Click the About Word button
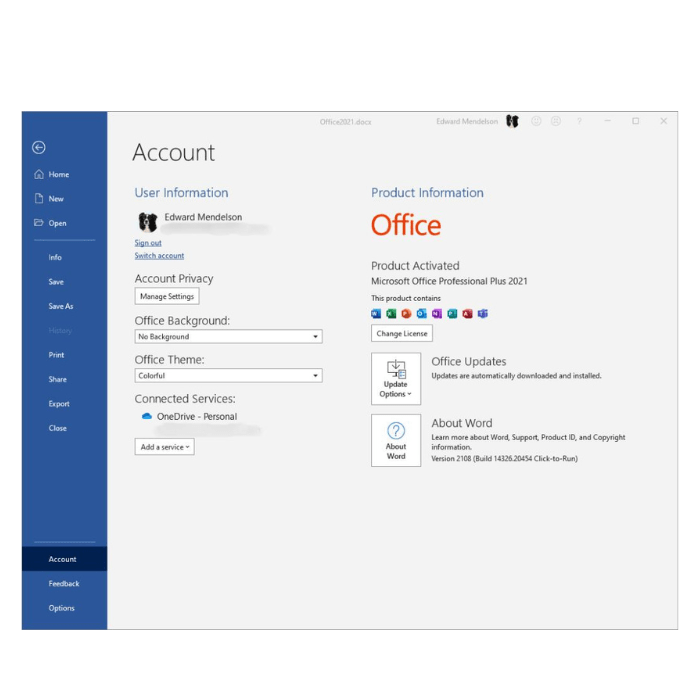Screen dimensions: 700x700 pyautogui.click(x=396, y=440)
